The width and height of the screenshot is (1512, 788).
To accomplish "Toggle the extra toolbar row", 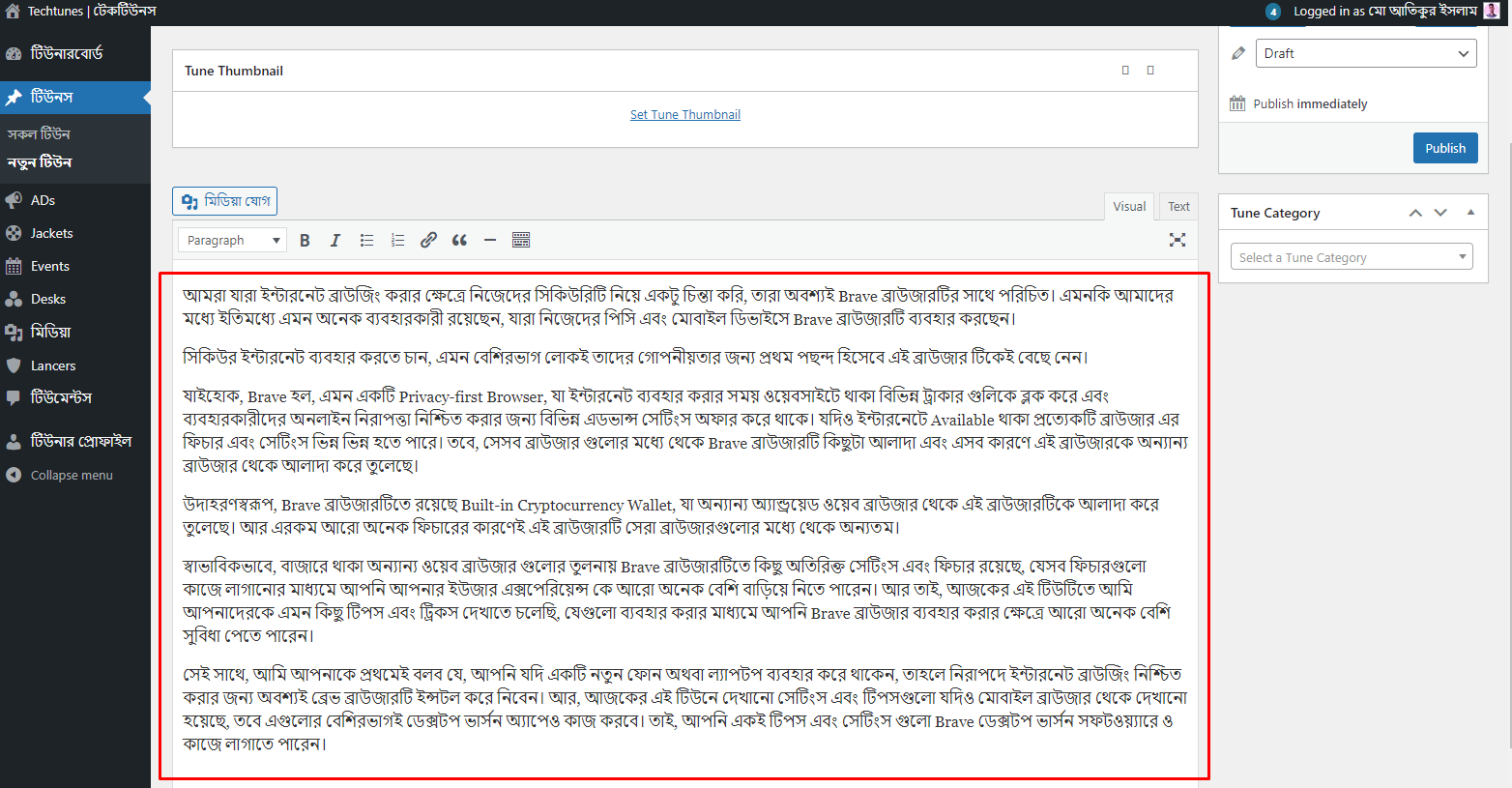I will (521, 239).
